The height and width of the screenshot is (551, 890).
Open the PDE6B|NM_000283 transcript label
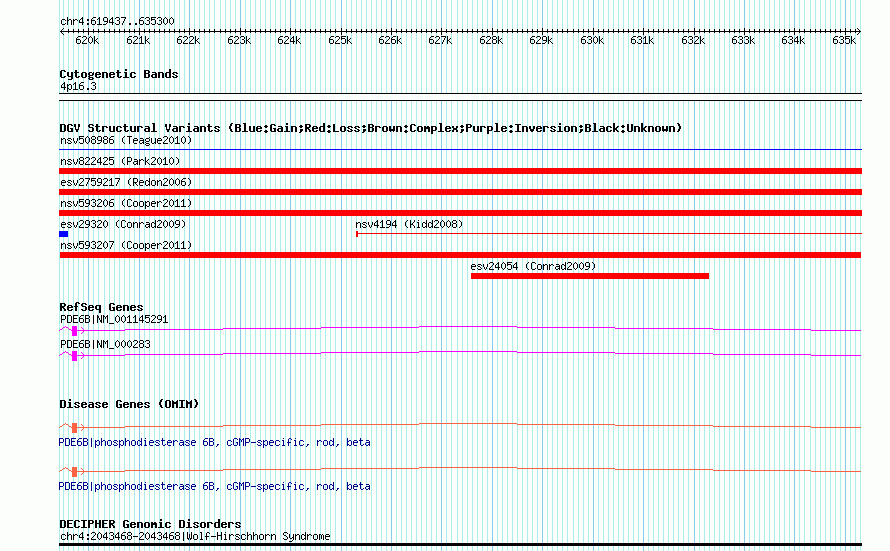coord(105,344)
